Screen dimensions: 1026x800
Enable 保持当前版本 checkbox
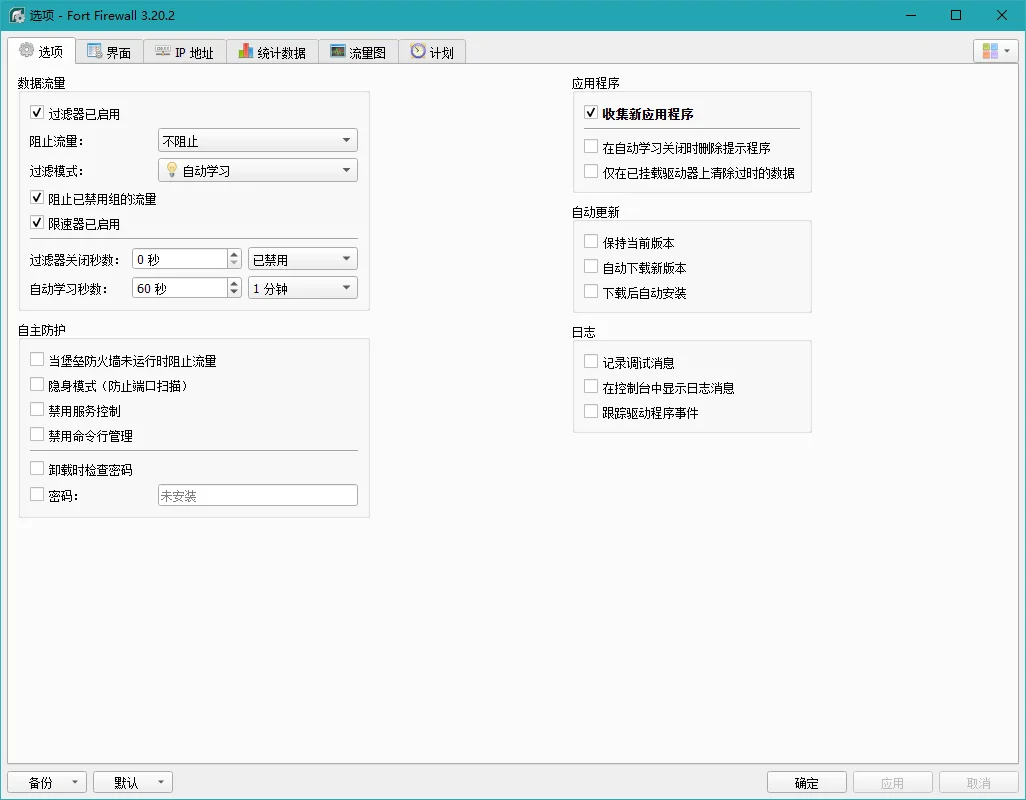click(591, 241)
